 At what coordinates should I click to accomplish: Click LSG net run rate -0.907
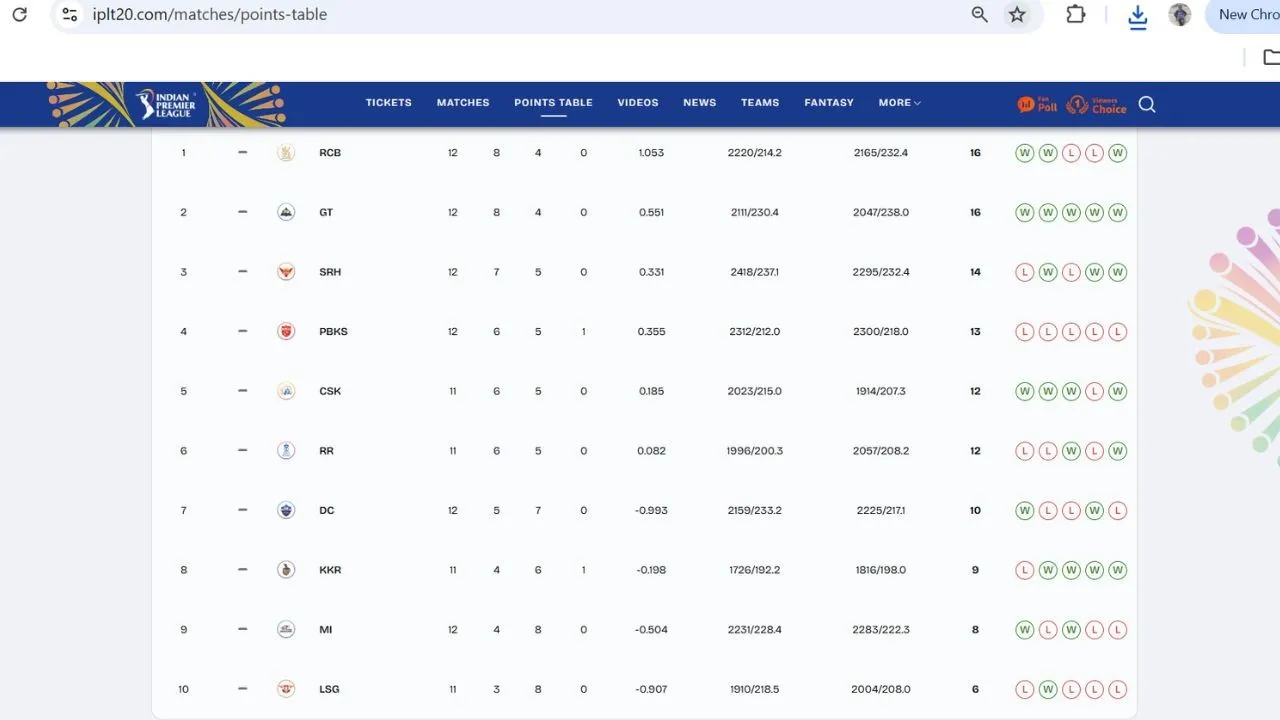pyautogui.click(x=651, y=689)
